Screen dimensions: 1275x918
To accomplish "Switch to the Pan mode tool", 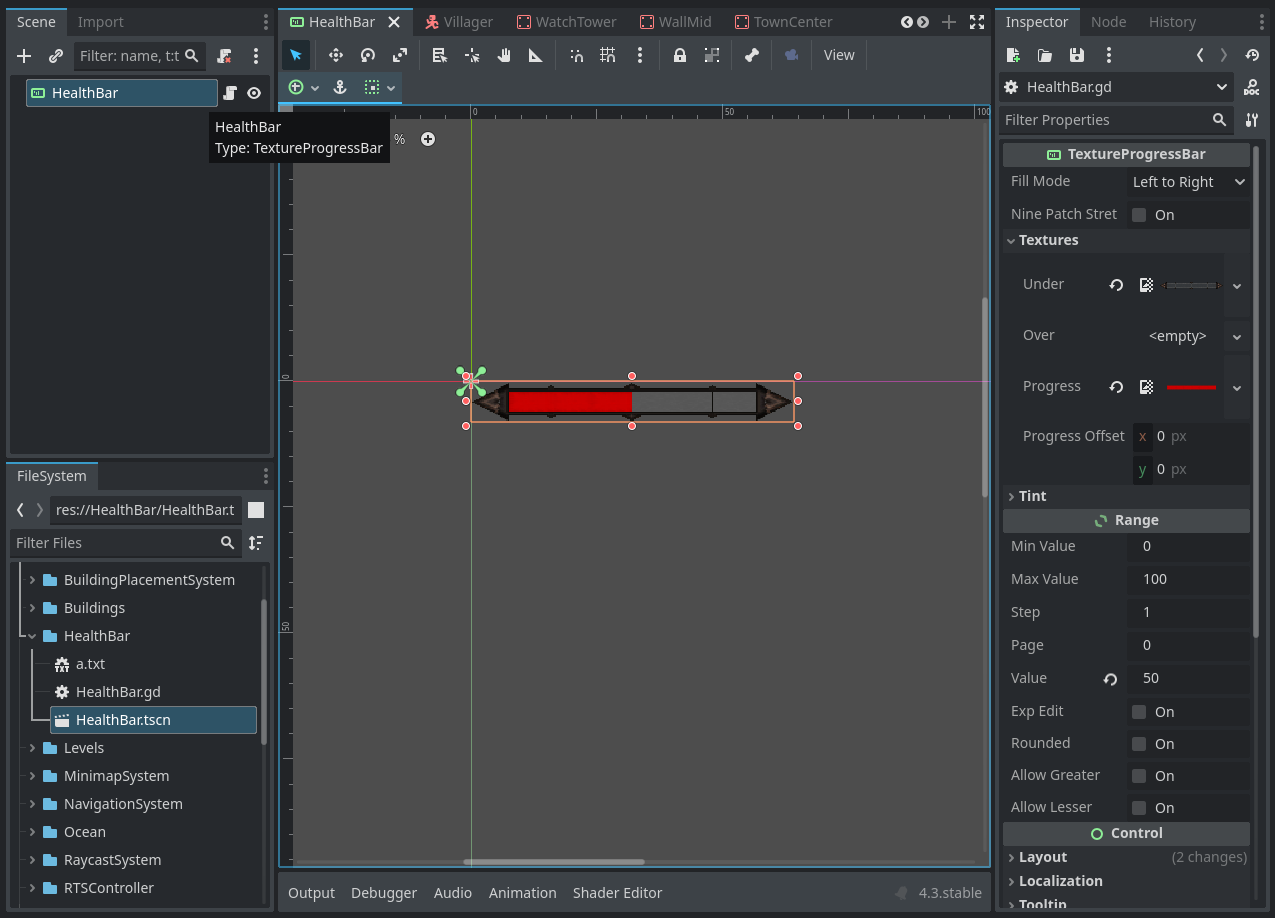I will point(504,55).
